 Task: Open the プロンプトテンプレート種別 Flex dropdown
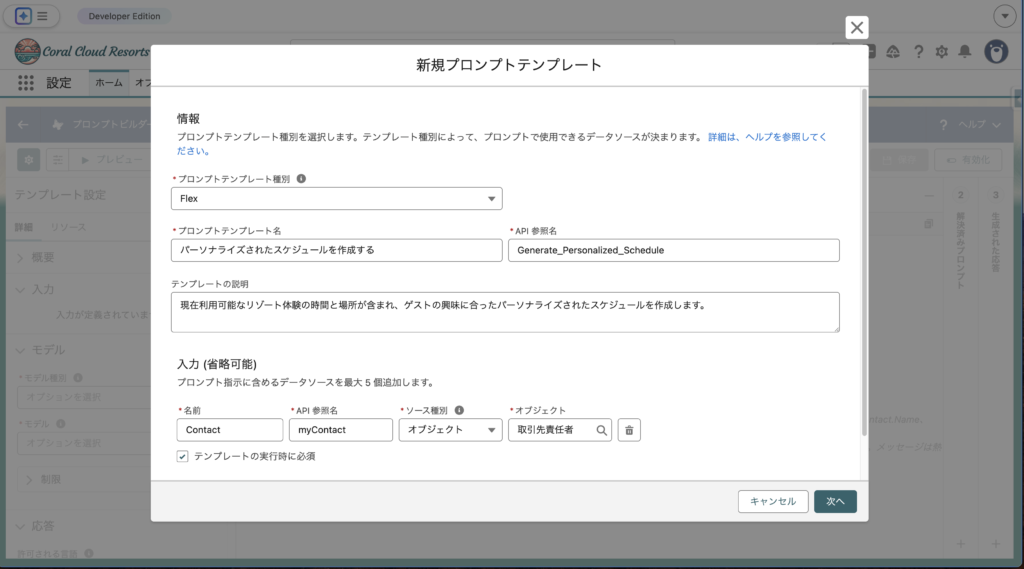click(x=336, y=199)
